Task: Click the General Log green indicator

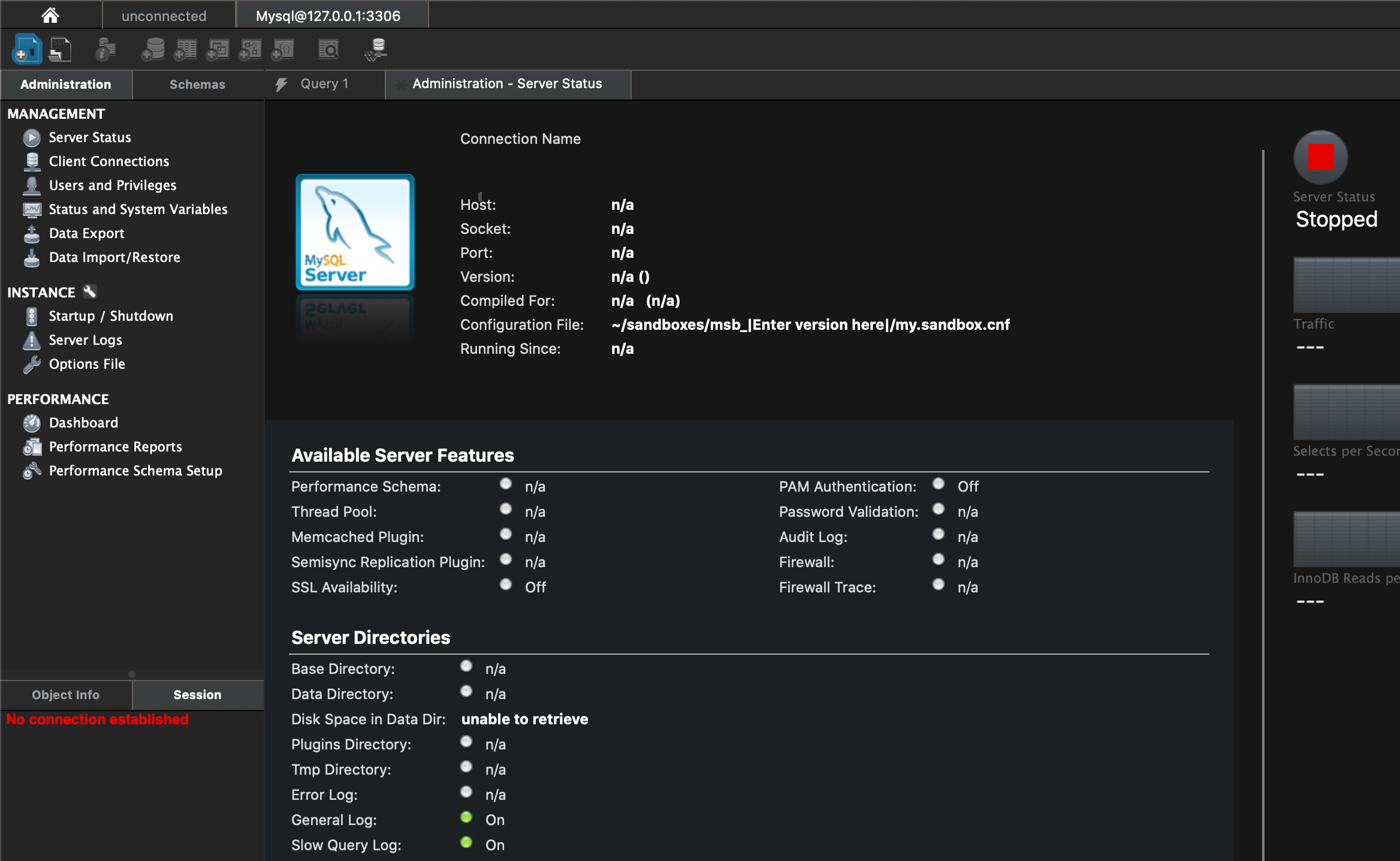Action: point(466,818)
